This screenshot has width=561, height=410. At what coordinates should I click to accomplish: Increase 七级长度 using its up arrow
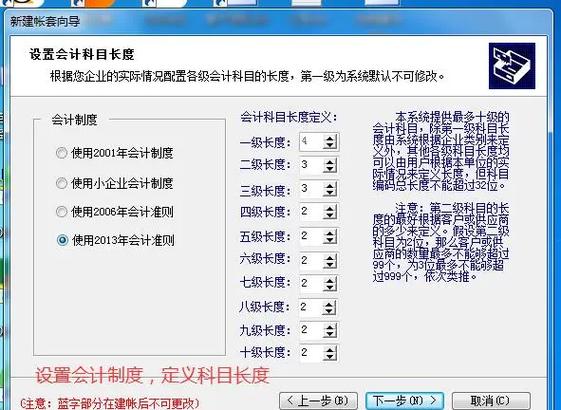click(330, 280)
